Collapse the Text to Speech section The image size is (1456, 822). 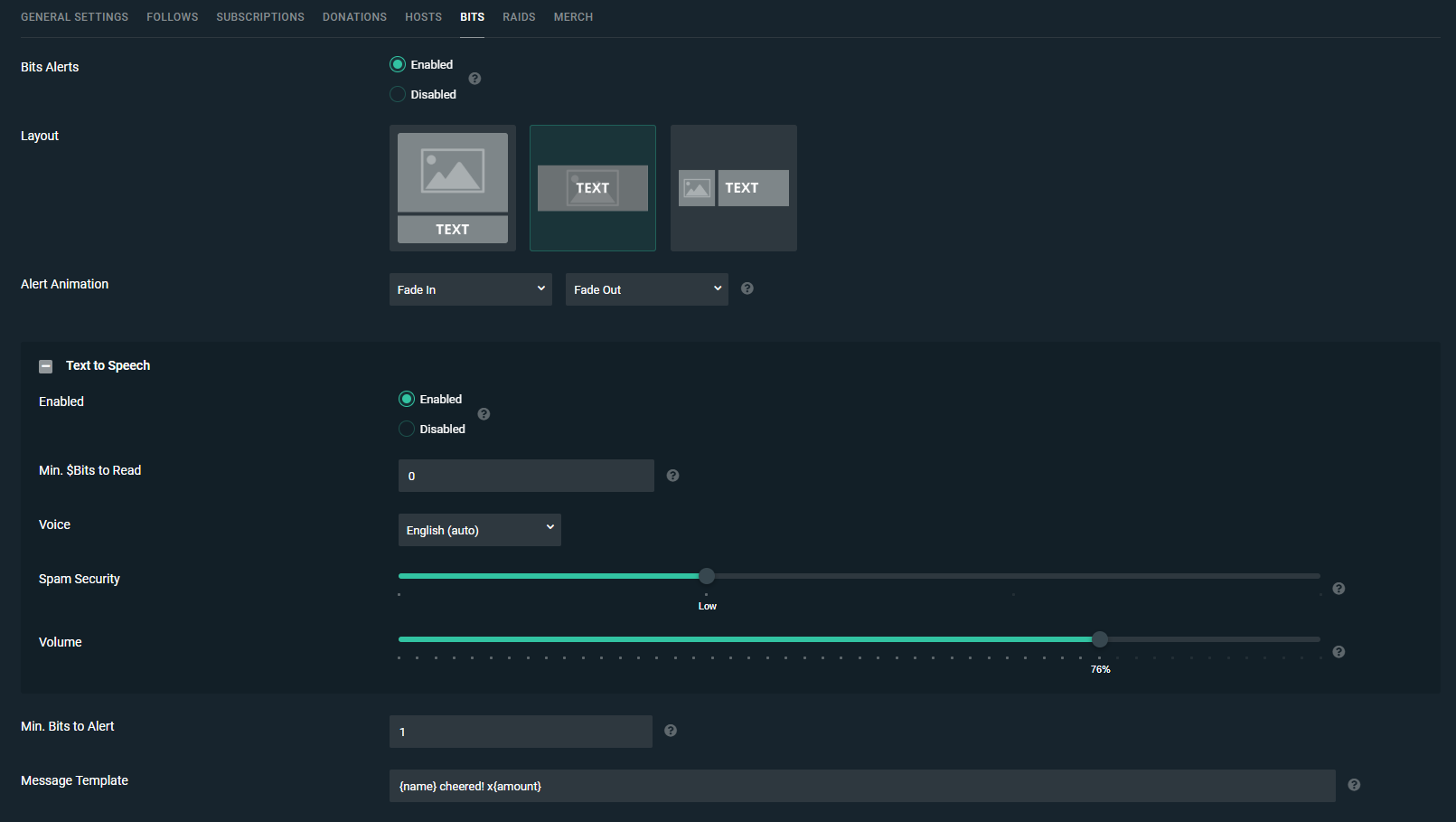(x=45, y=366)
